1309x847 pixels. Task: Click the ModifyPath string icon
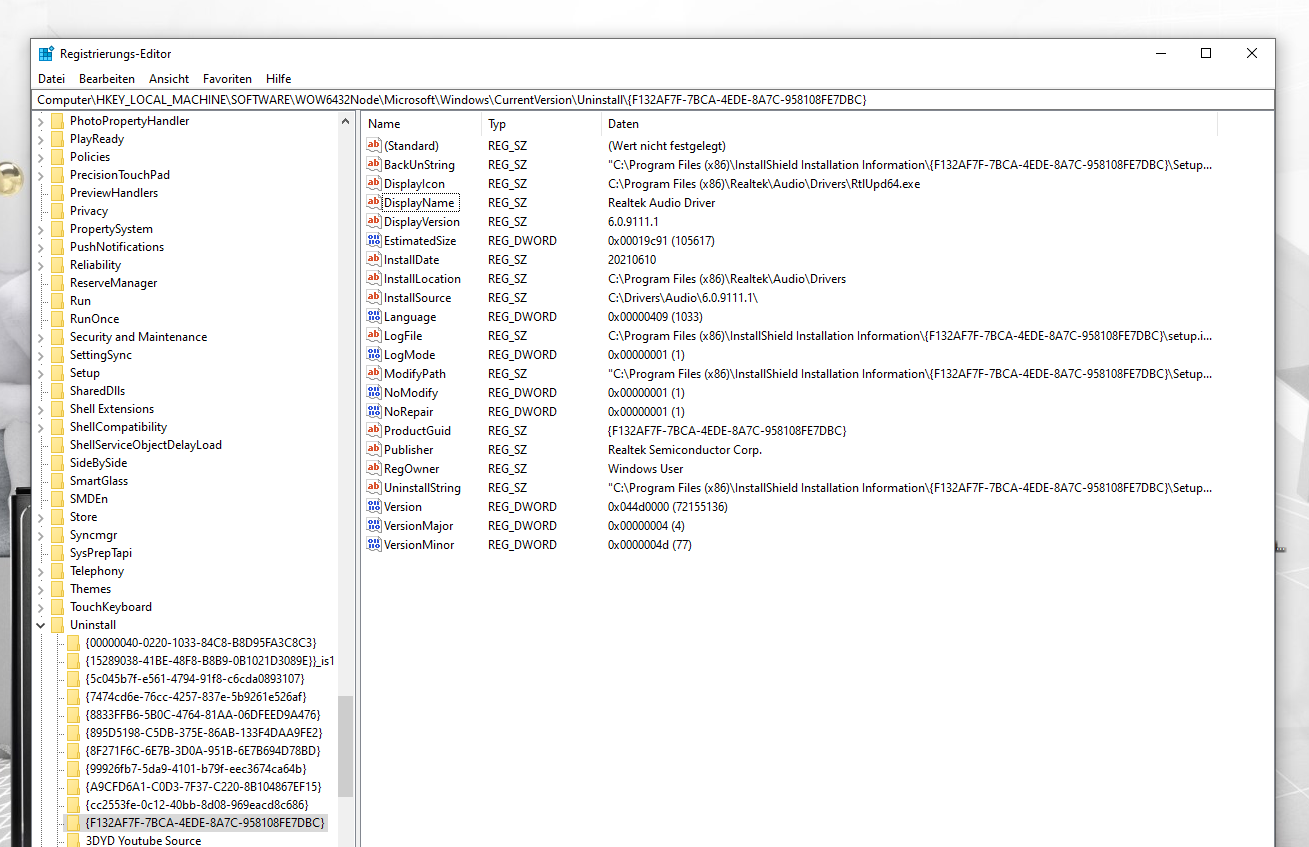coord(374,373)
